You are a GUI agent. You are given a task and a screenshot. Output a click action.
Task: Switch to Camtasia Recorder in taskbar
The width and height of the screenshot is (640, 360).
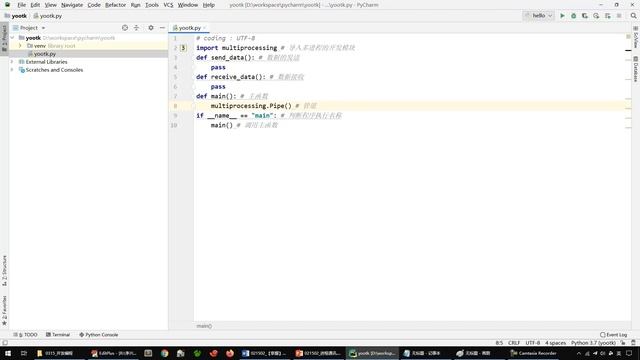[x=533, y=353]
